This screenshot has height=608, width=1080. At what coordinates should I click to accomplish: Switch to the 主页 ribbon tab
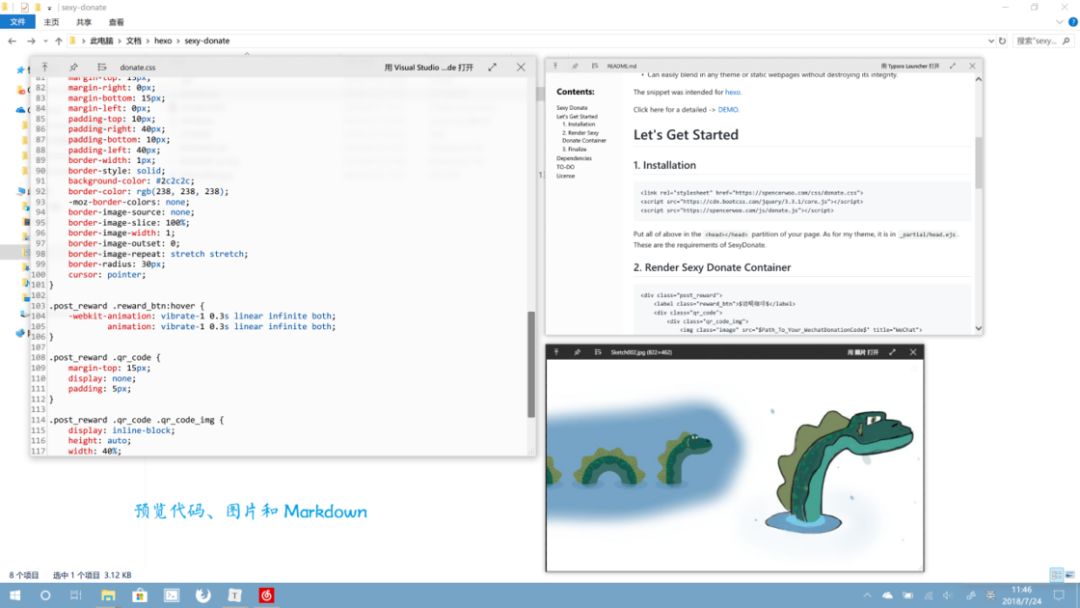pyautogui.click(x=52, y=22)
